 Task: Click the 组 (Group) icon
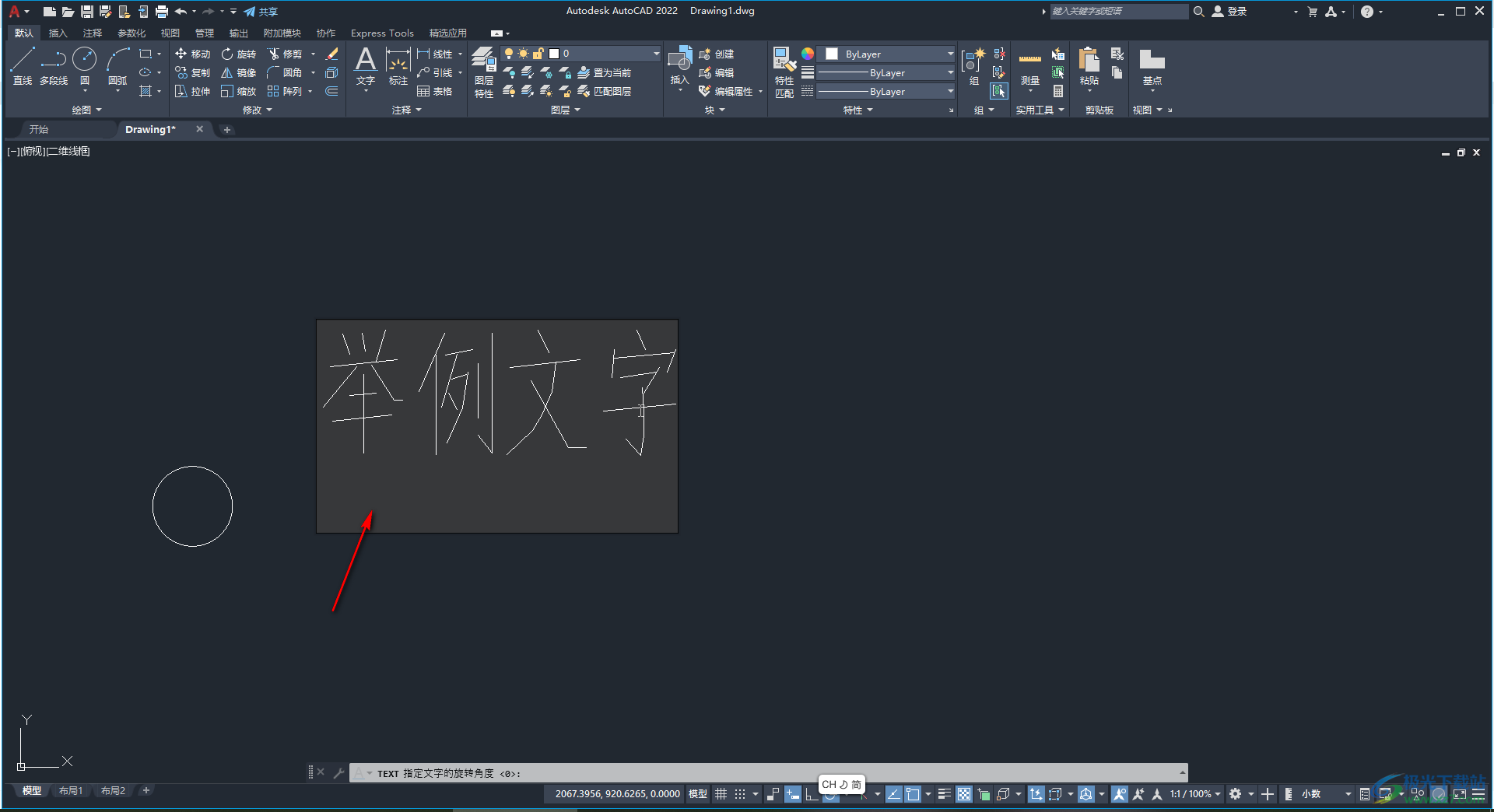973,65
